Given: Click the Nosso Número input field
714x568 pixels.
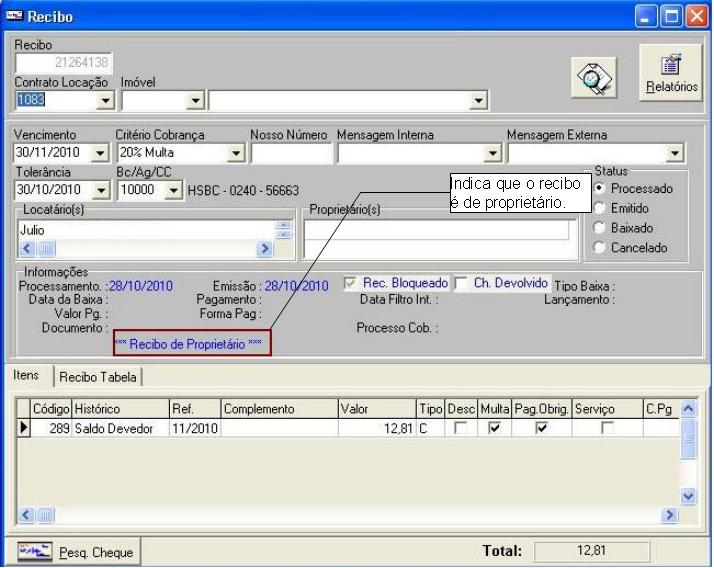Looking at the screenshot, I should pos(290,154).
